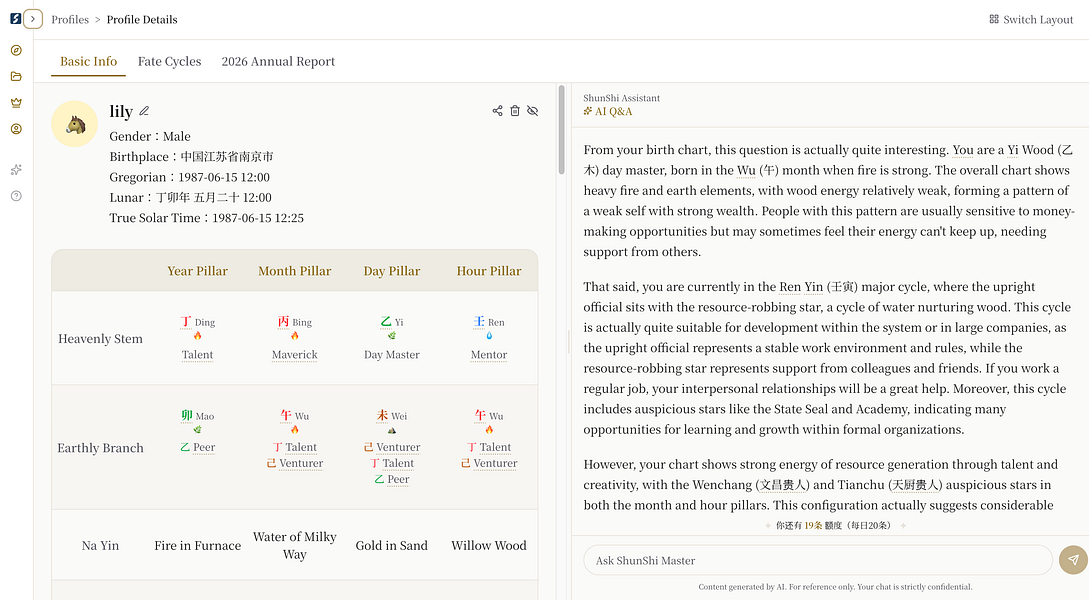This screenshot has width=1089, height=600.
Task: Click the Mao year branch character
Action: coord(187,415)
